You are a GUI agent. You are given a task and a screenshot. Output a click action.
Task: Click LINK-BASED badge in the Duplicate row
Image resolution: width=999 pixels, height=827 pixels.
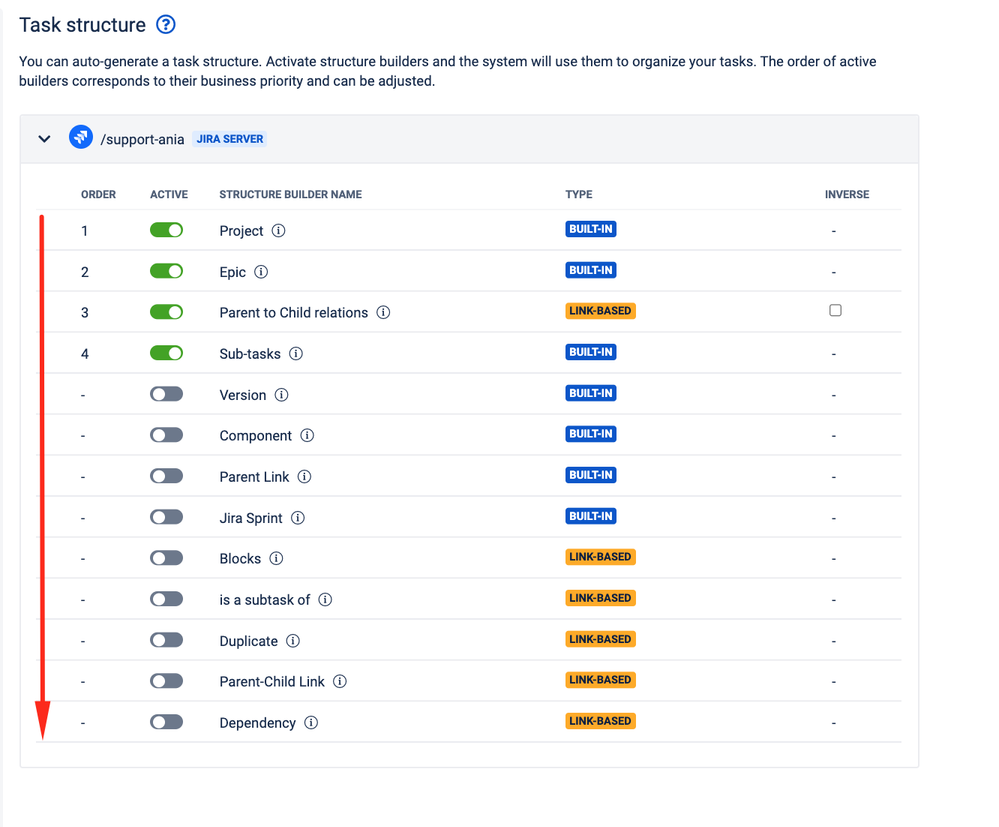(600, 639)
